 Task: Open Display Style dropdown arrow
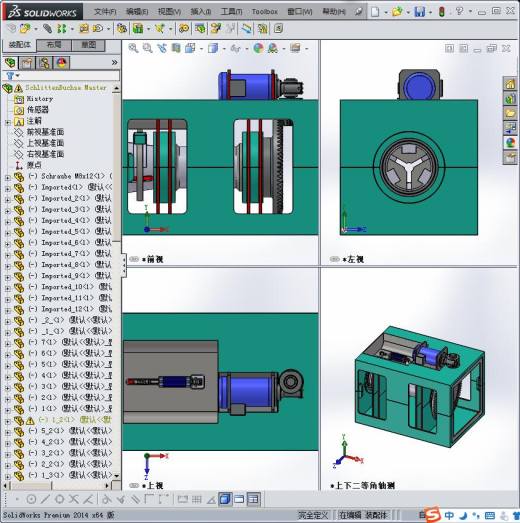224,49
